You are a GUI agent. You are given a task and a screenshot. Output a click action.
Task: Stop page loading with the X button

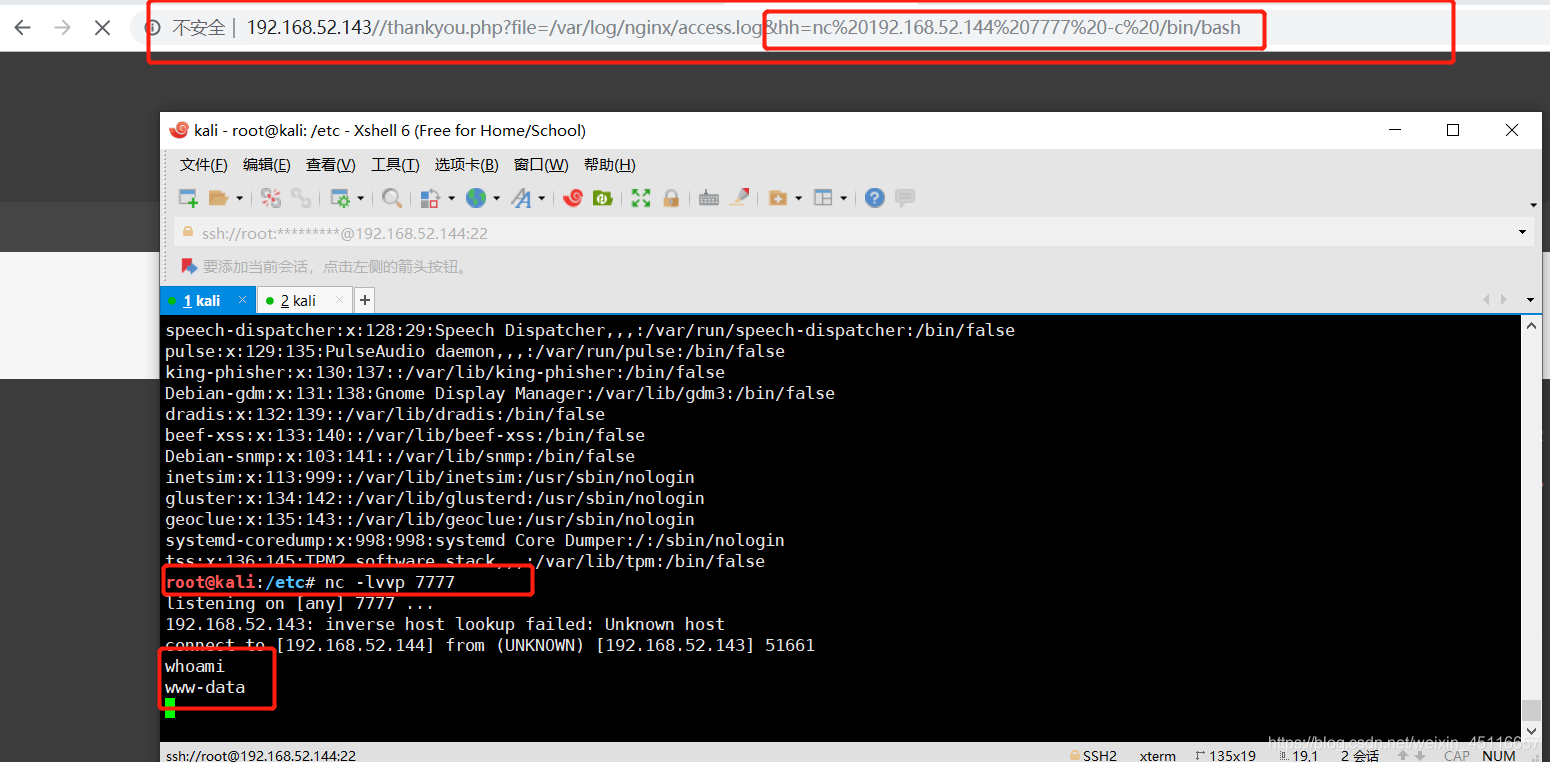(102, 28)
